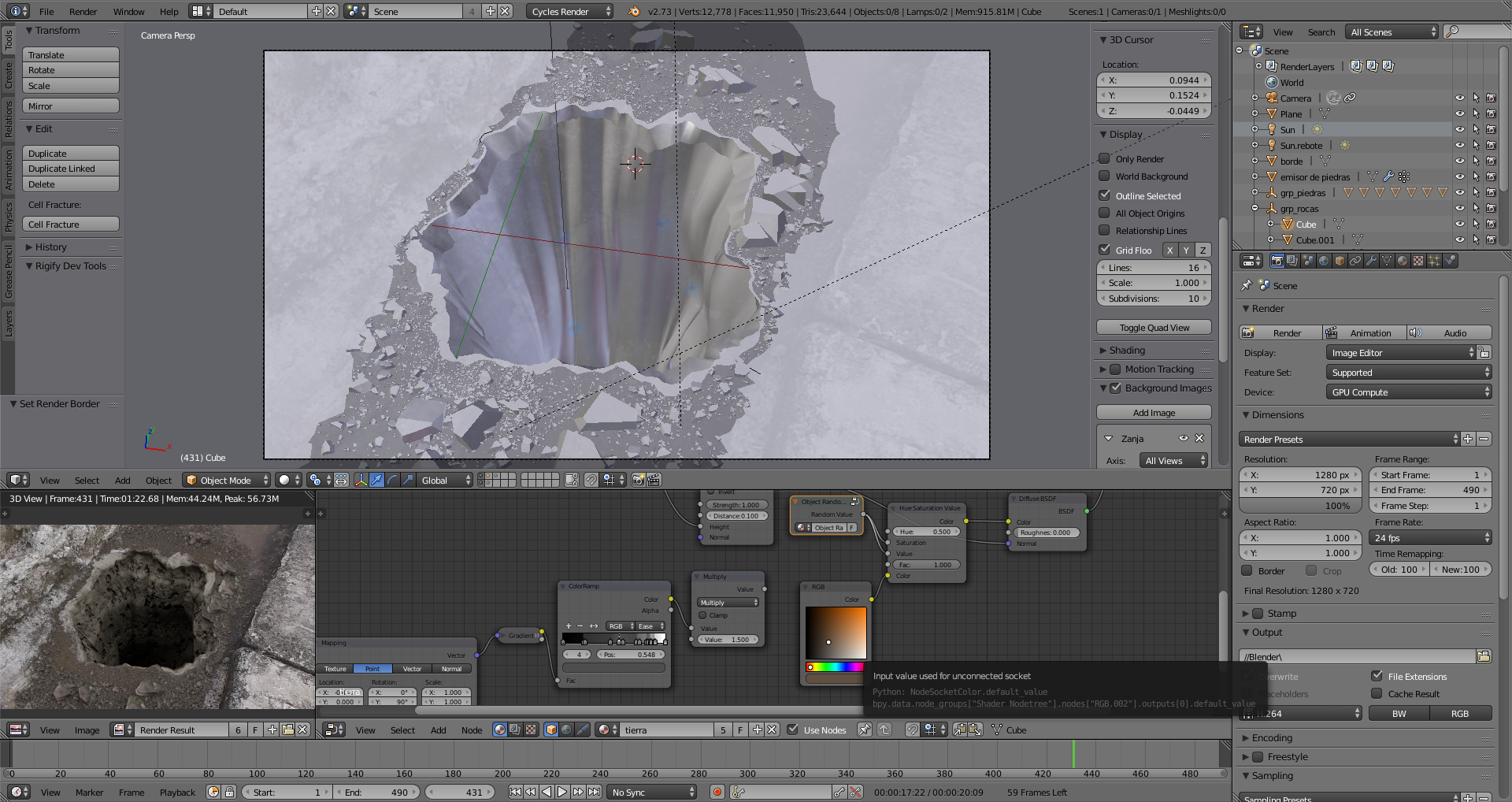The height and width of the screenshot is (802, 1512).
Task: Click the Cell Fracture button
Action: point(70,225)
